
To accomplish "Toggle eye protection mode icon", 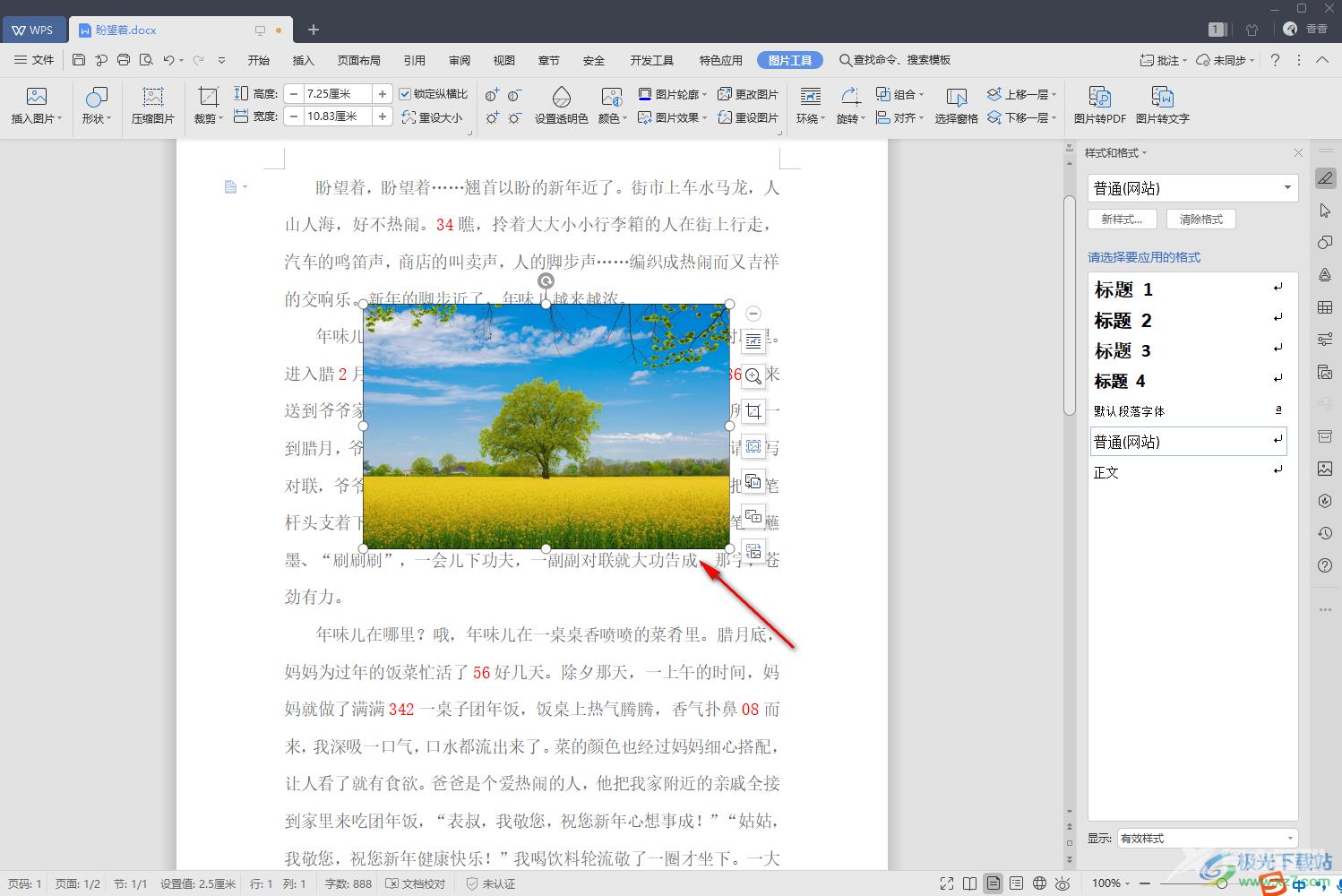I will coord(1062,883).
